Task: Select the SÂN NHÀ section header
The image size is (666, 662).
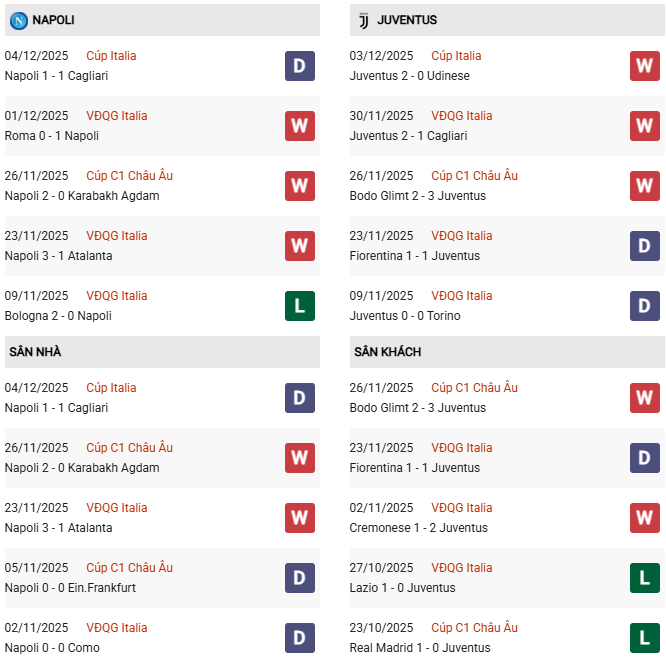Action: (x=36, y=352)
